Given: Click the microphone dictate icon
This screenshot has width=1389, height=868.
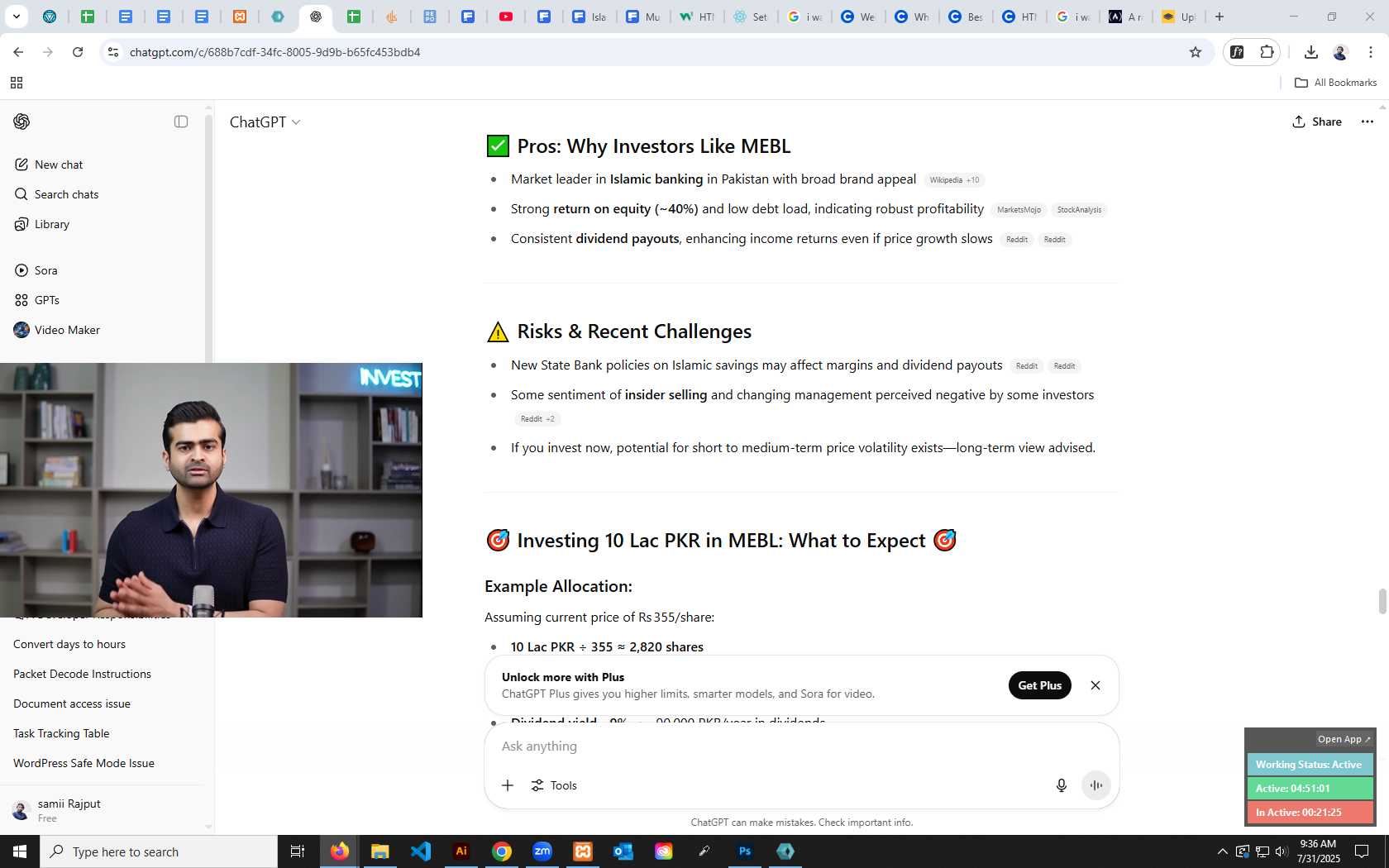Looking at the screenshot, I should [1062, 785].
